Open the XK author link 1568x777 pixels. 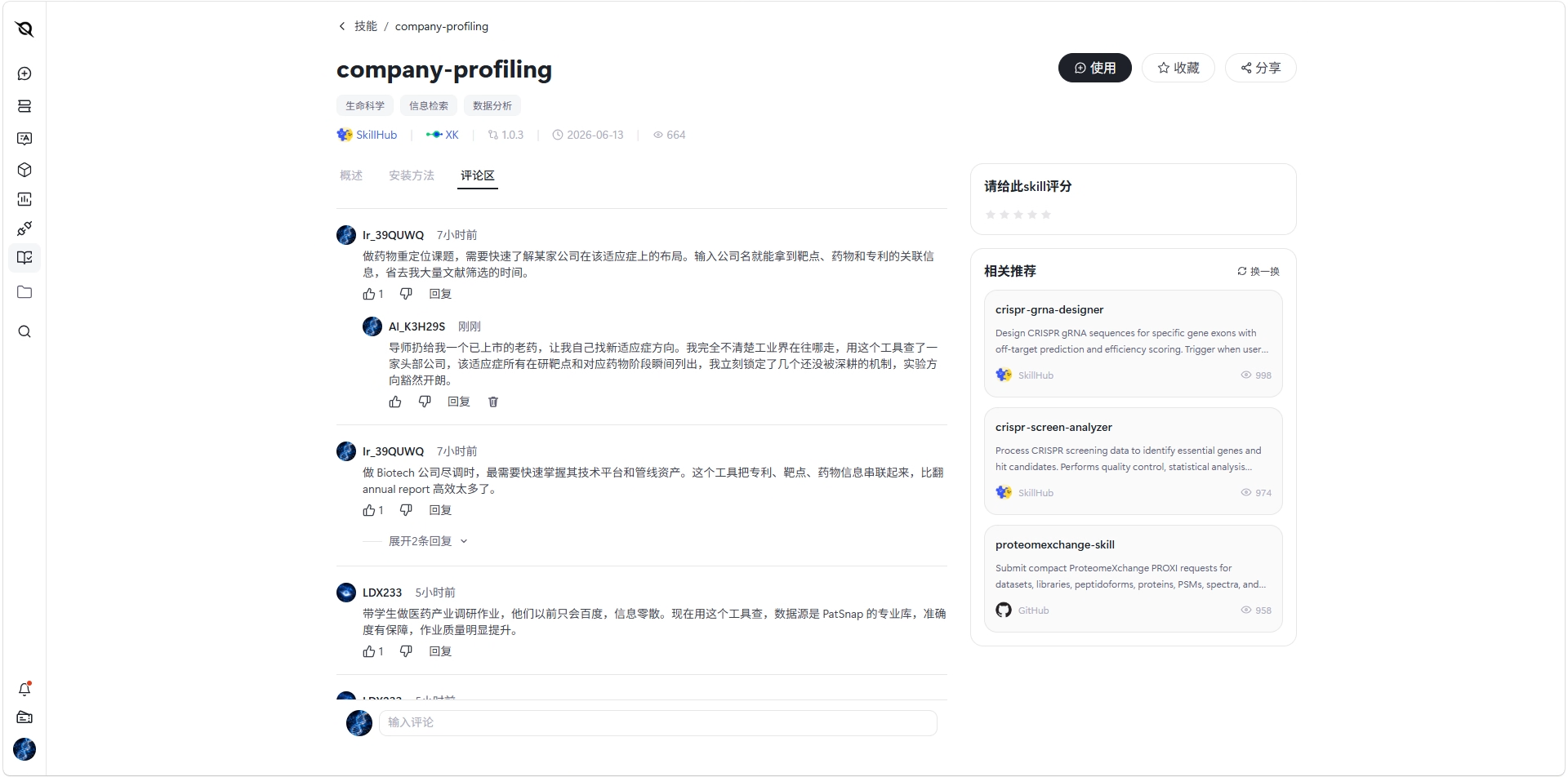click(x=443, y=135)
